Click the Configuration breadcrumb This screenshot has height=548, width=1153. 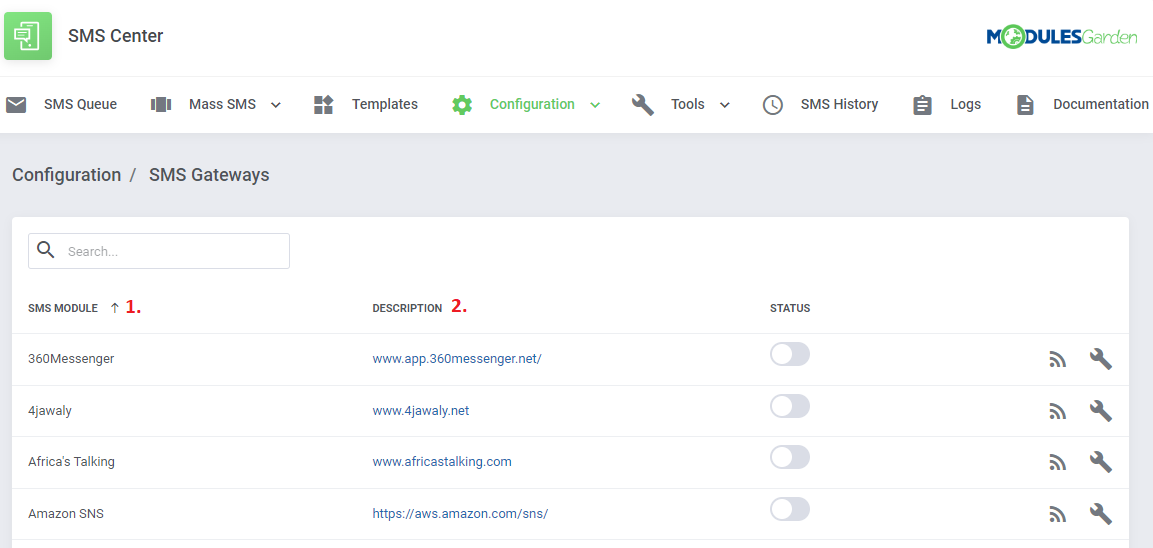(x=67, y=175)
